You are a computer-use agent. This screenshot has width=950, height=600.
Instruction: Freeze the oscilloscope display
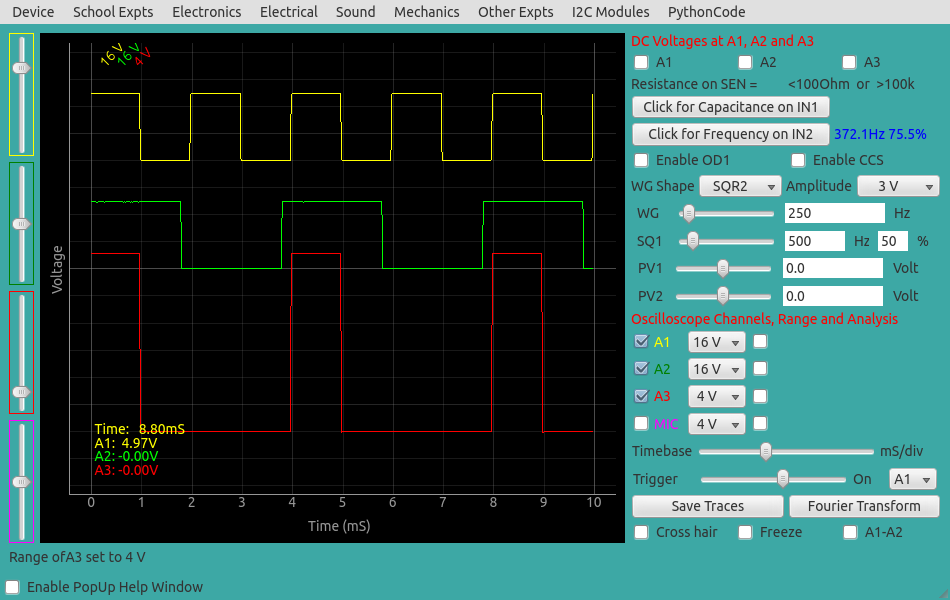click(744, 532)
